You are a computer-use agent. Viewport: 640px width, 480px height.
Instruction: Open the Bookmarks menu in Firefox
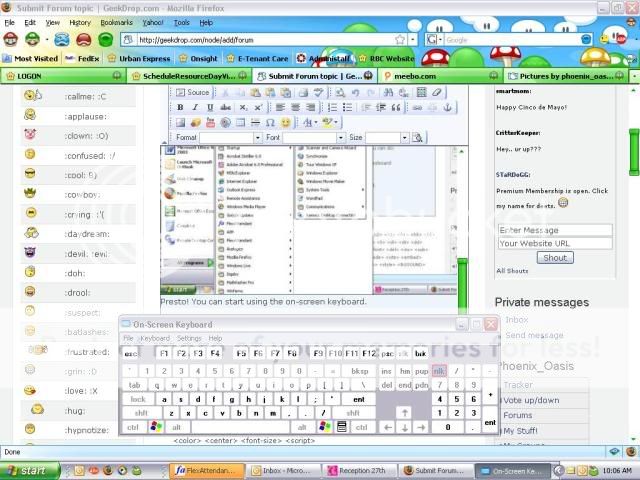point(116,21)
